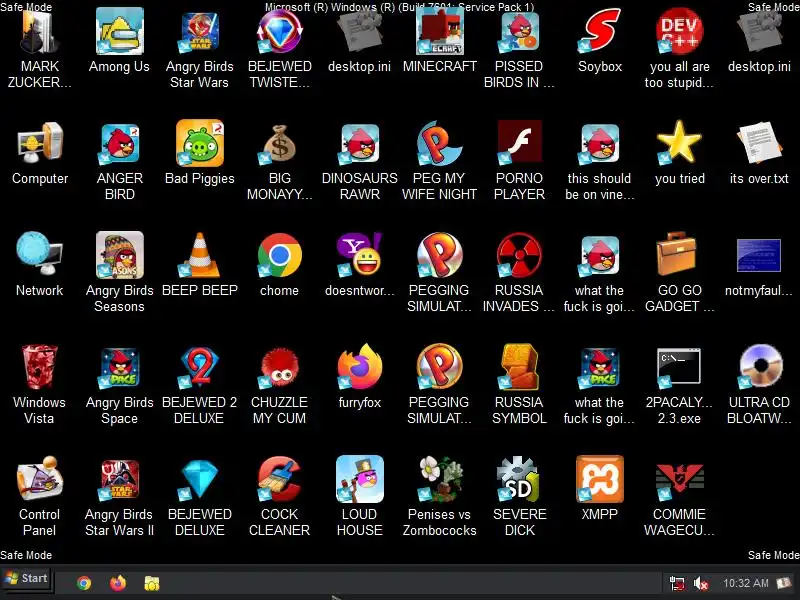800x600 pixels.
Task: Open the Dev C++ 'you all are too stupid' icon
Action: point(679,32)
